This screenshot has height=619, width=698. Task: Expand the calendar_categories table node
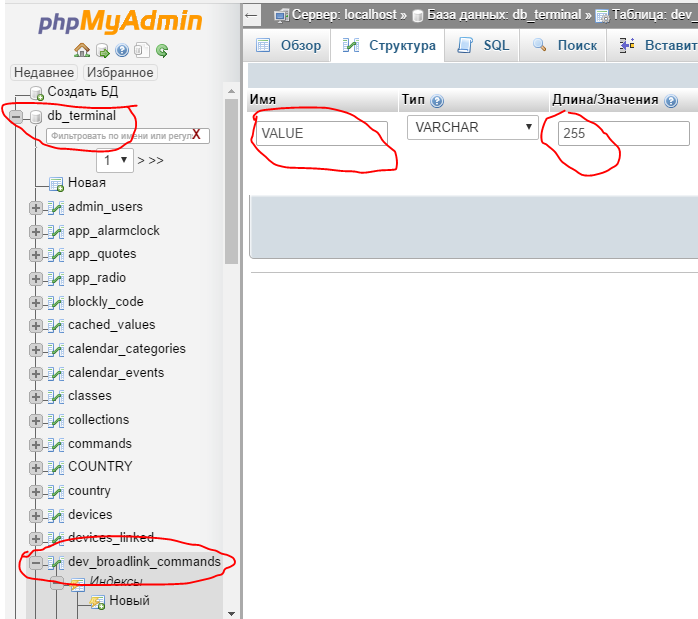(x=36, y=350)
